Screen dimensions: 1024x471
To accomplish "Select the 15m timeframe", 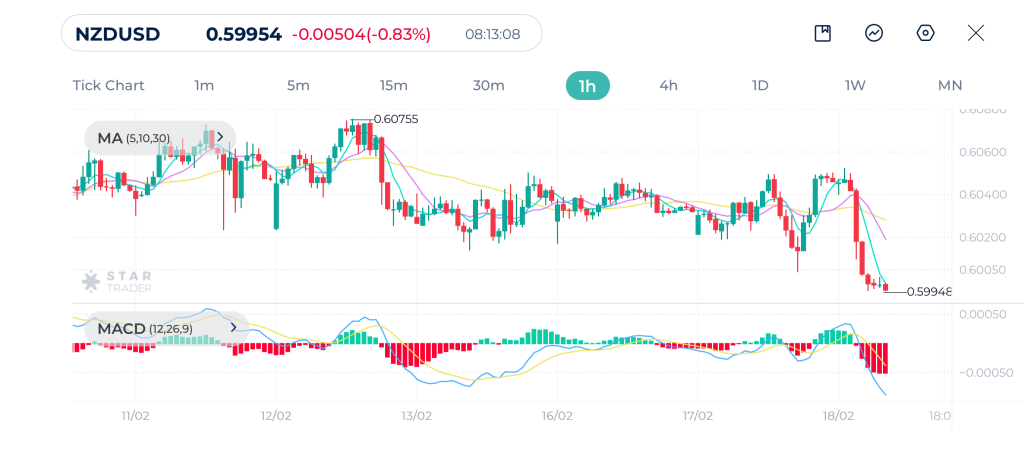I will 394,86.
